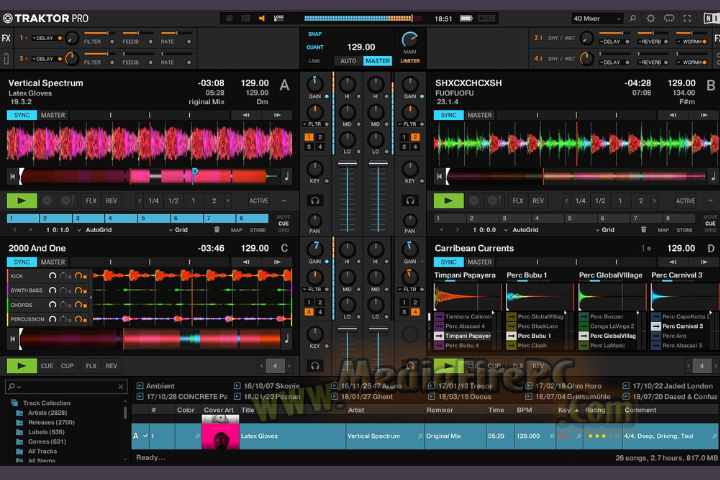Mute KICK stem headphone icon in Deck C
The height and width of the screenshot is (480, 720).
[52, 276]
